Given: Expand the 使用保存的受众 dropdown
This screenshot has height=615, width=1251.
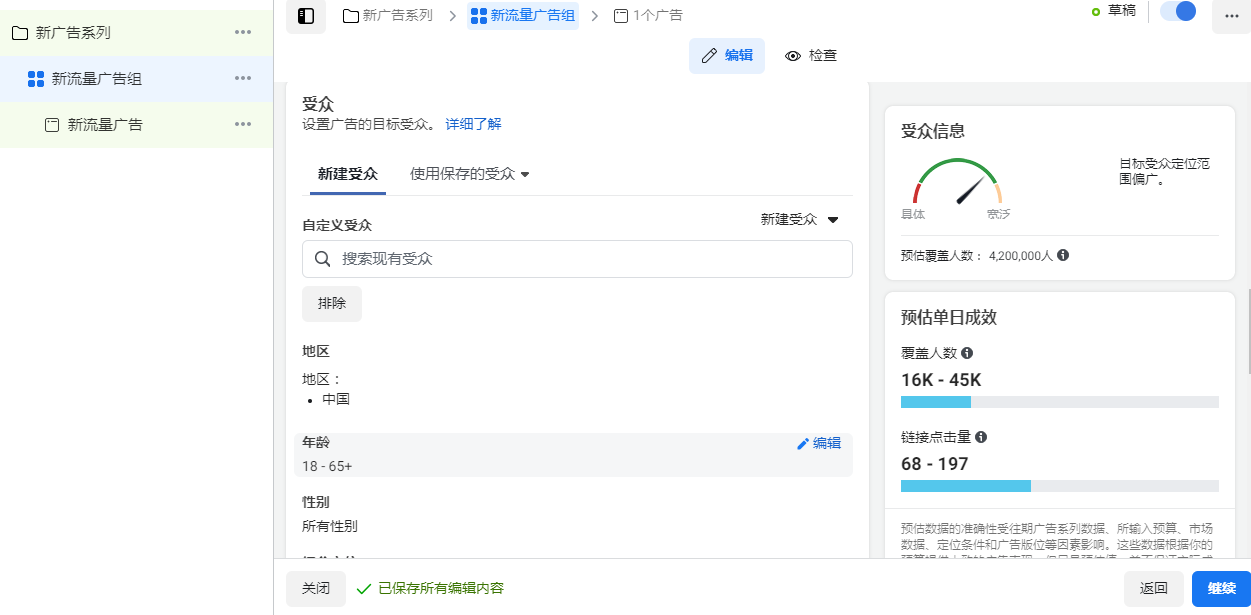Looking at the screenshot, I should coord(469,174).
